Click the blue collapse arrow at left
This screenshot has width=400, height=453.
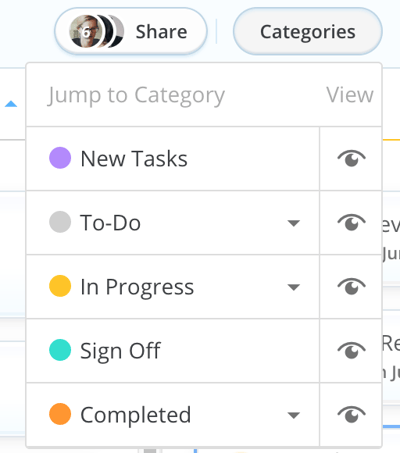pyautogui.click(x=11, y=104)
